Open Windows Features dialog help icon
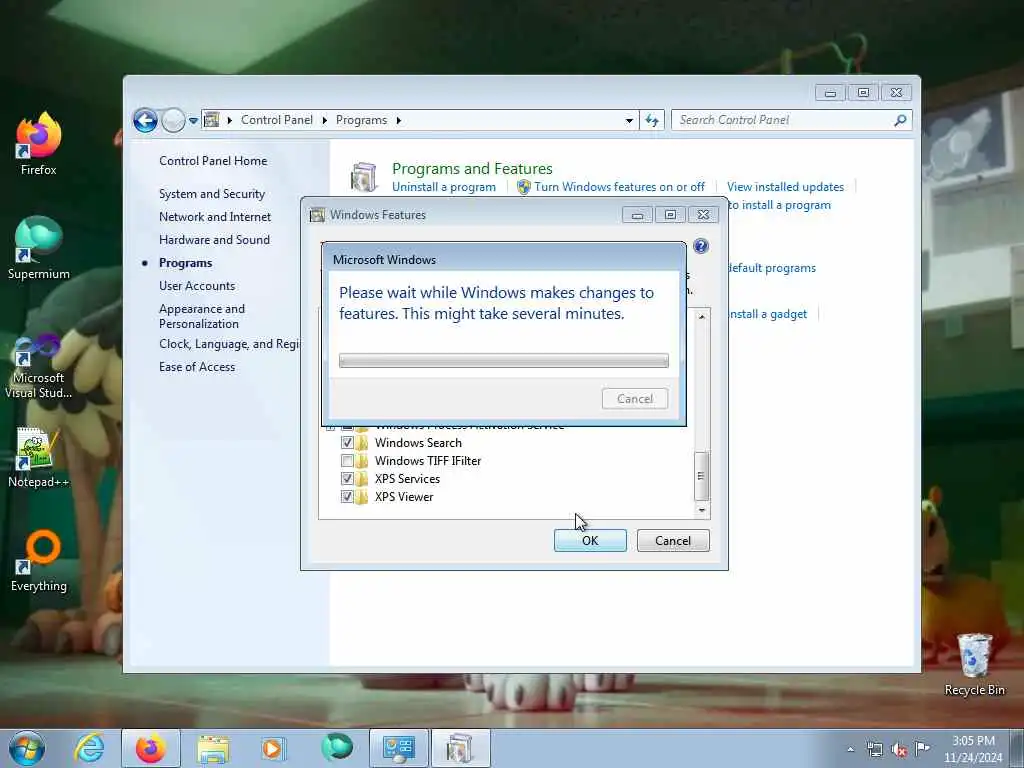This screenshot has width=1024, height=768. pyautogui.click(x=701, y=246)
